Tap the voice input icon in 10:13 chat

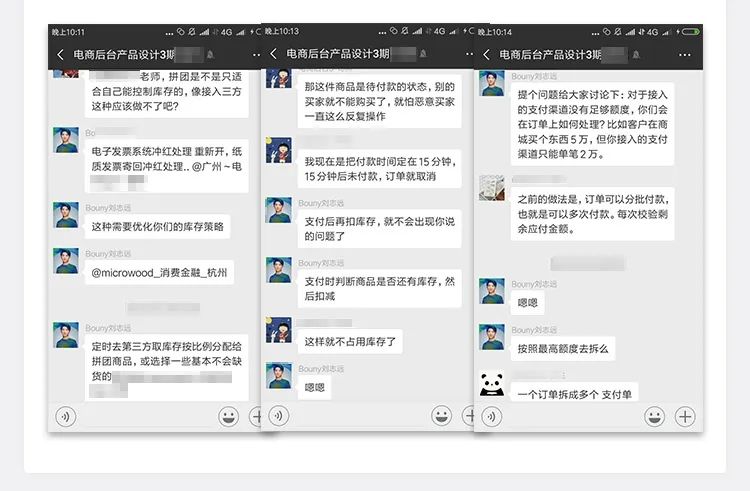click(x=278, y=416)
